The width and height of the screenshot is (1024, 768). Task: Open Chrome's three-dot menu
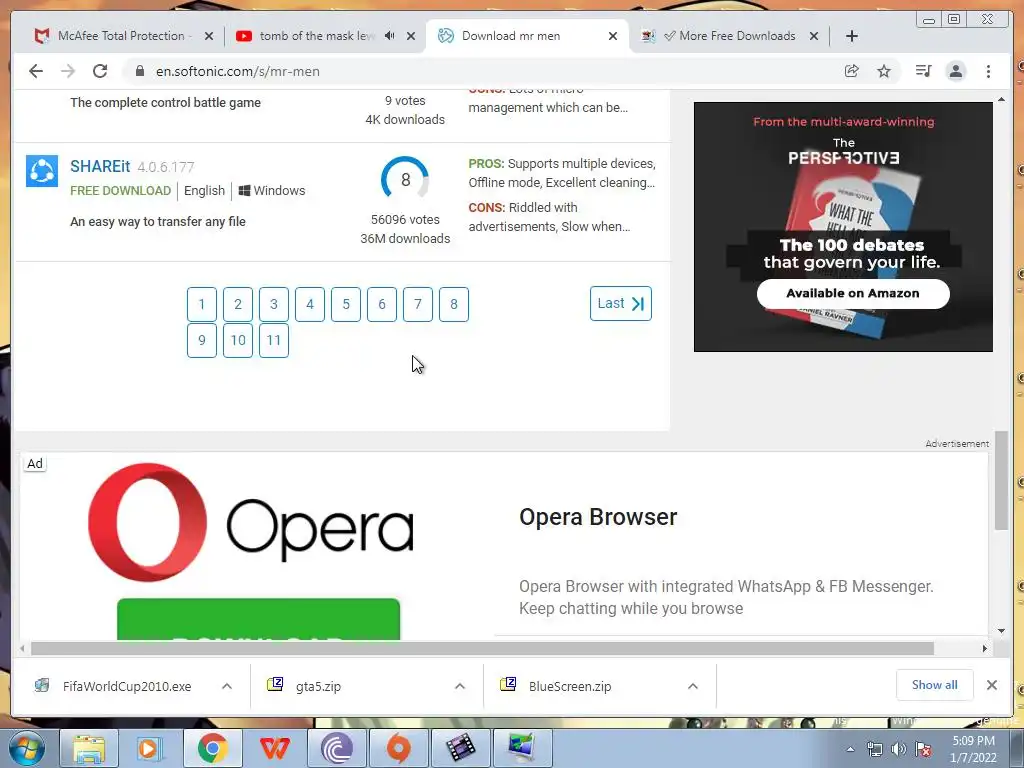point(988,71)
